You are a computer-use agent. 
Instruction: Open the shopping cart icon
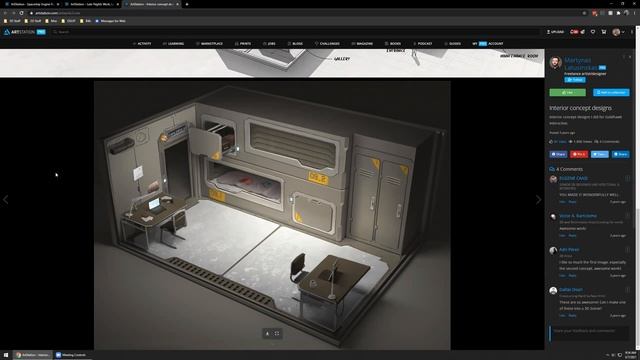click(x=604, y=32)
